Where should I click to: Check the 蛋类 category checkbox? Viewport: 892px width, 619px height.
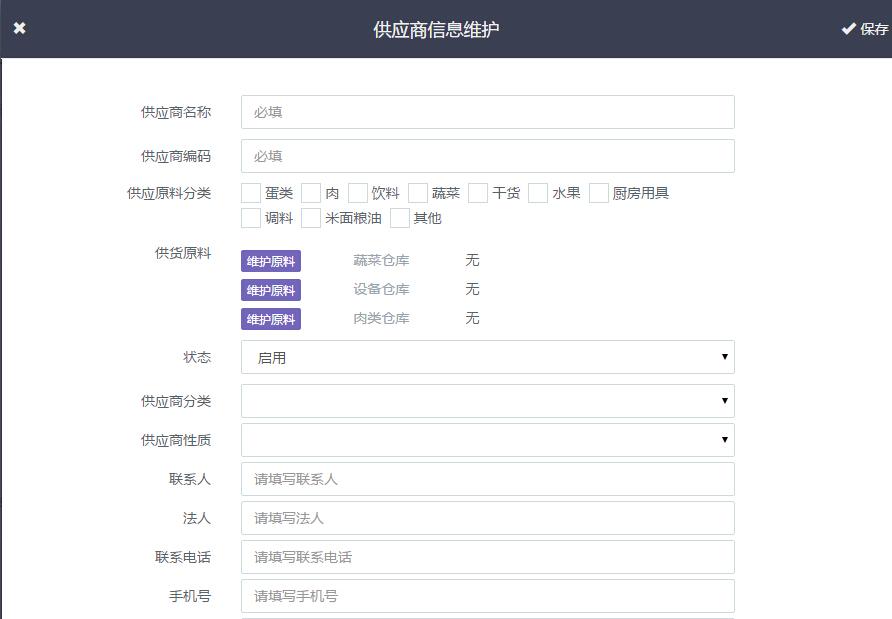pos(251,193)
